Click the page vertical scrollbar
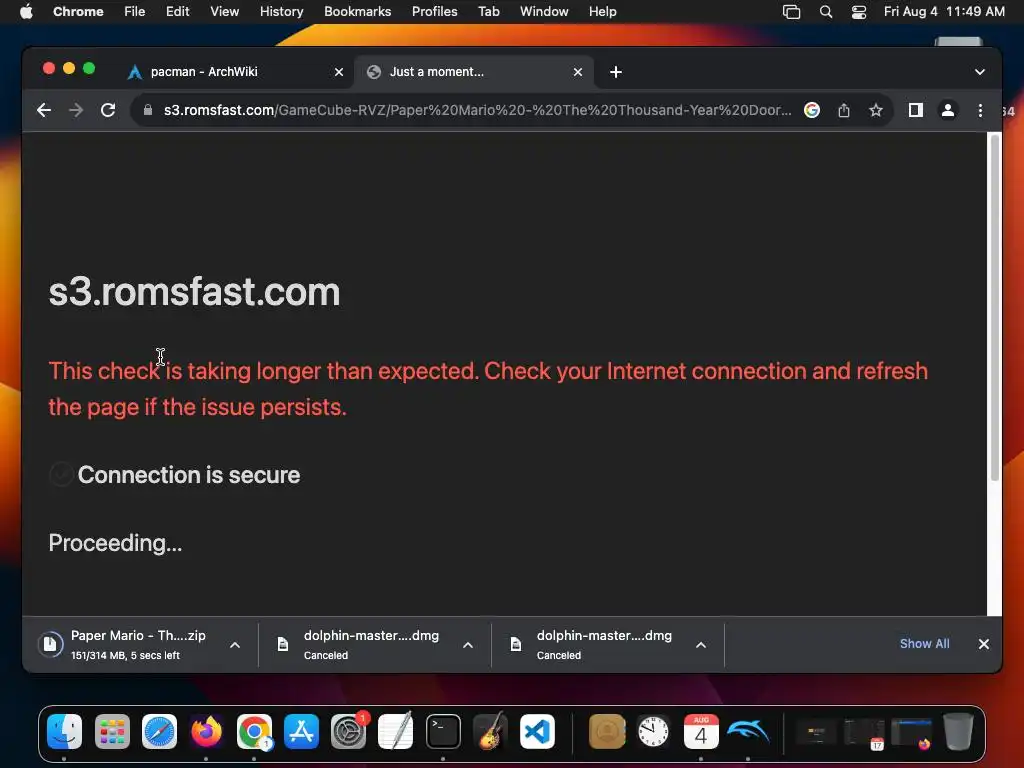The image size is (1024, 768). click(995, 307)
